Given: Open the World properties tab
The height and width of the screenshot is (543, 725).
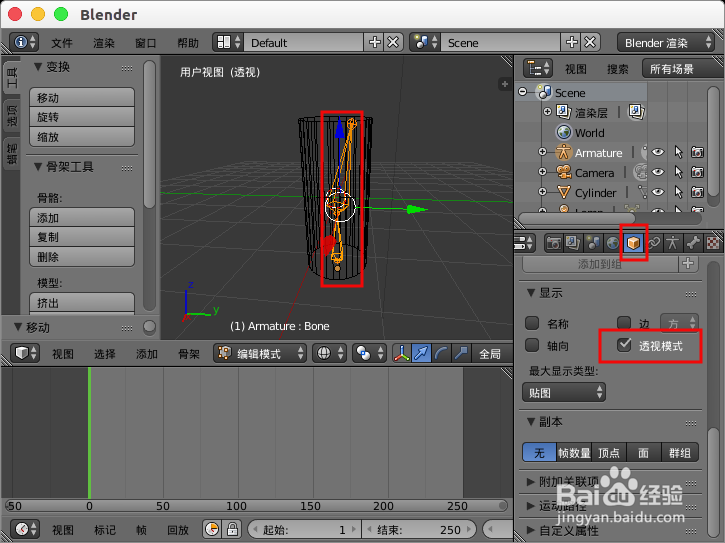Looking at the screenshot, I should (x=613, y=242).
